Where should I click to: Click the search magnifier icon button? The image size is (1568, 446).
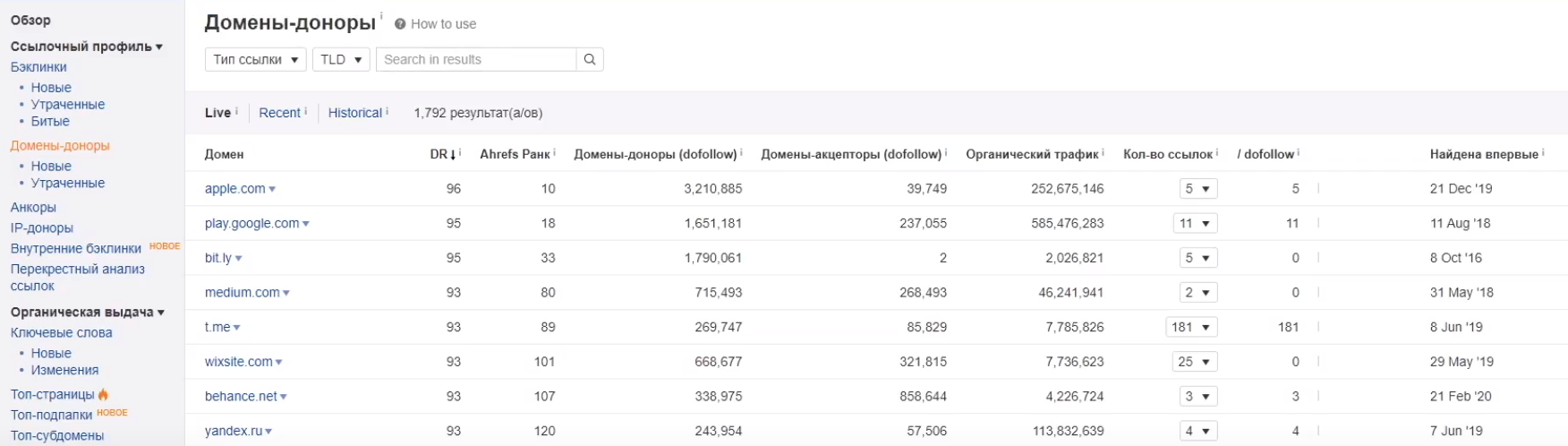pyautogui.click(x=590, y=59)
